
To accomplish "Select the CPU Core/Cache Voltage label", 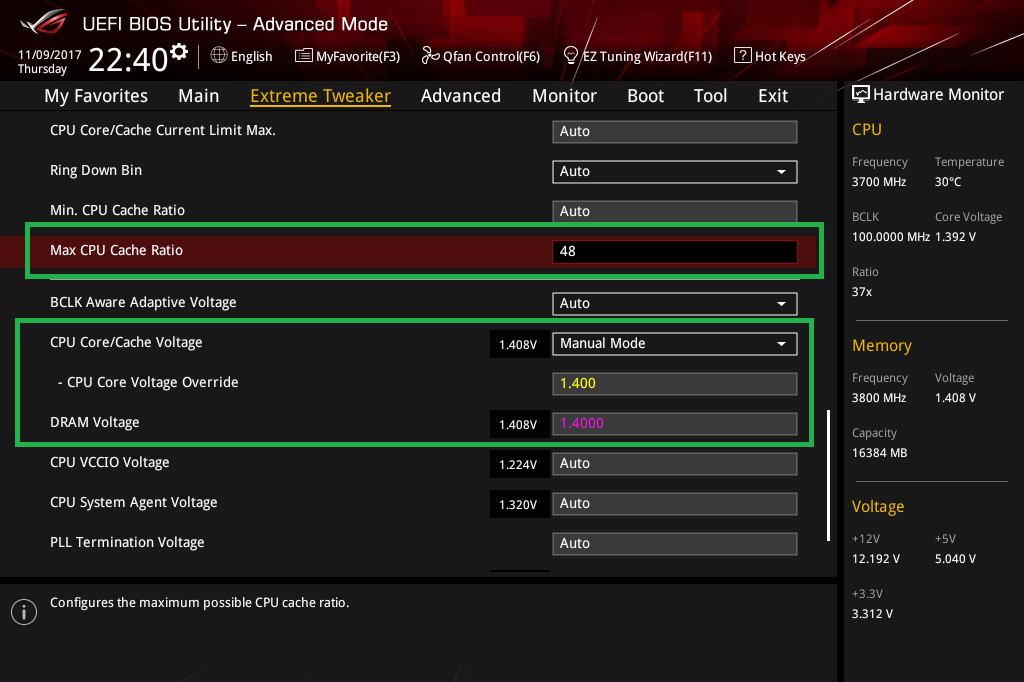I will point(126,342).
